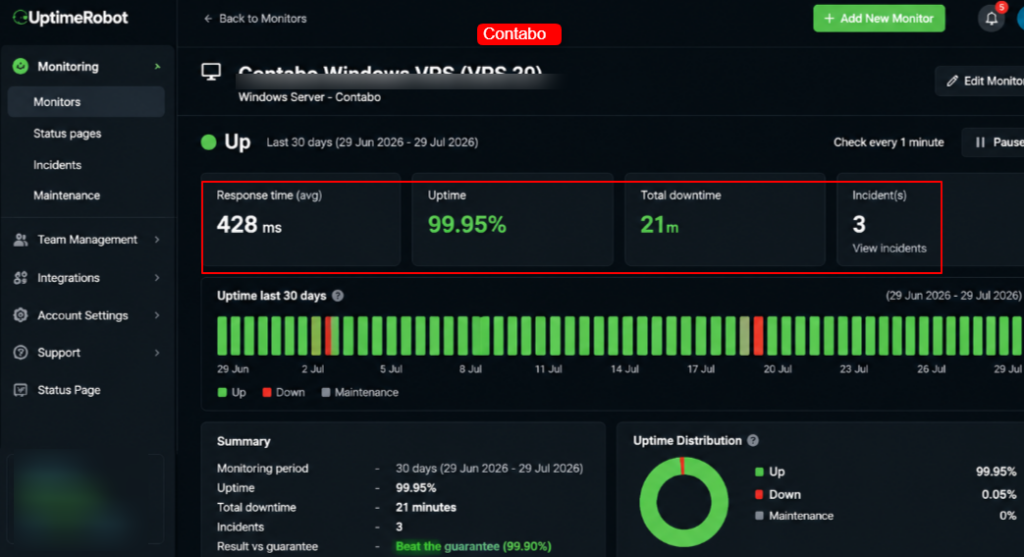Click the incidents count 3 in card
Viewport: 1024px width, 557px height.
point(859,225)
